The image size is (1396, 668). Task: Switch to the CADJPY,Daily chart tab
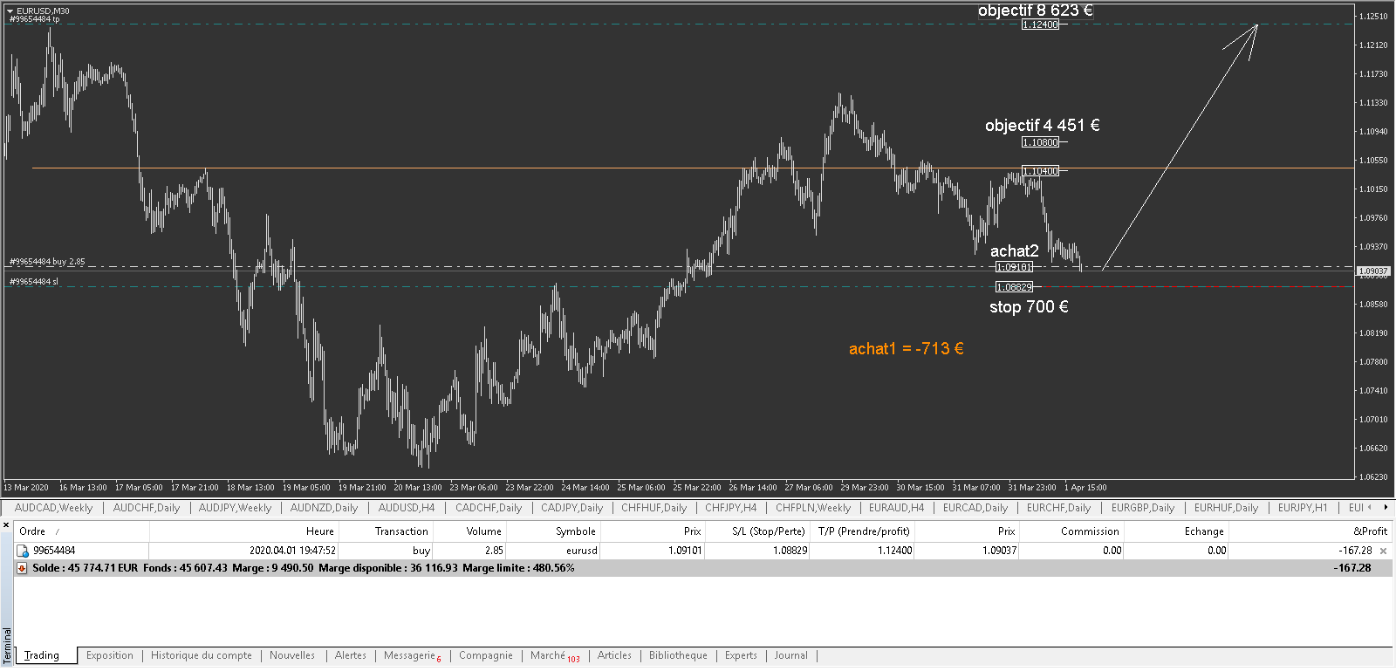[x=571, y=508]
